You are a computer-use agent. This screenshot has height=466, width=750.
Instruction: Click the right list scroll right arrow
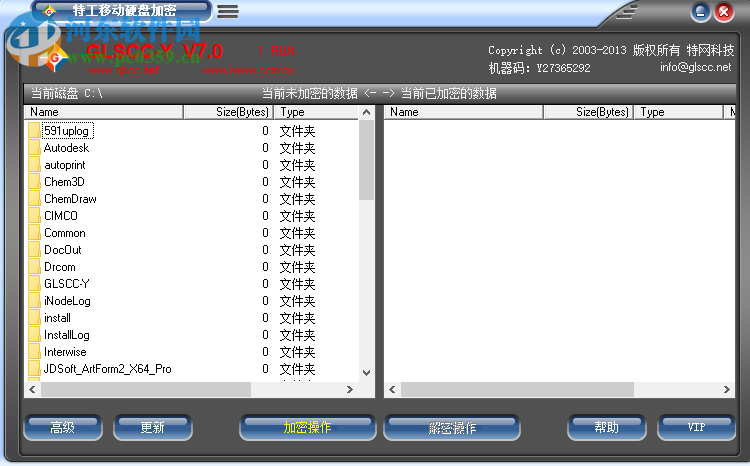pos(727,389)
